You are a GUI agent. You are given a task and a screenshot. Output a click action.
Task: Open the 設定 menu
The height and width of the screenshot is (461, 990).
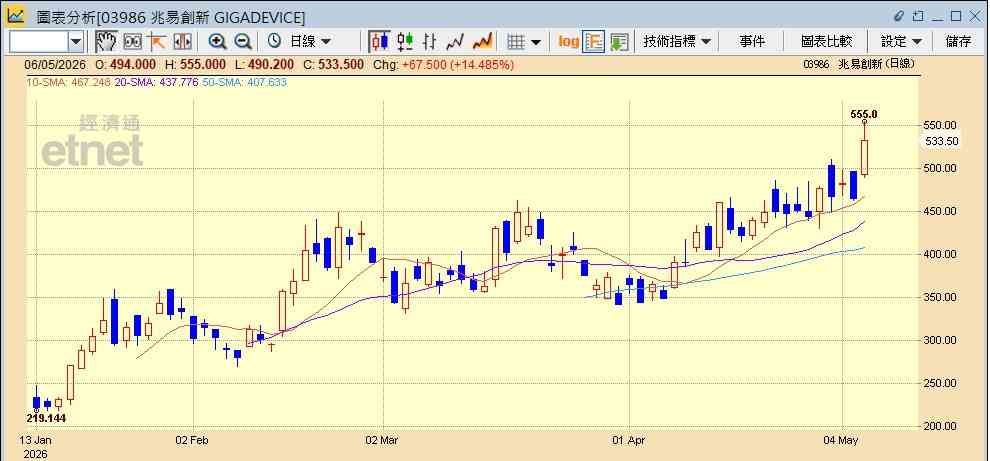tap(901, 42)
